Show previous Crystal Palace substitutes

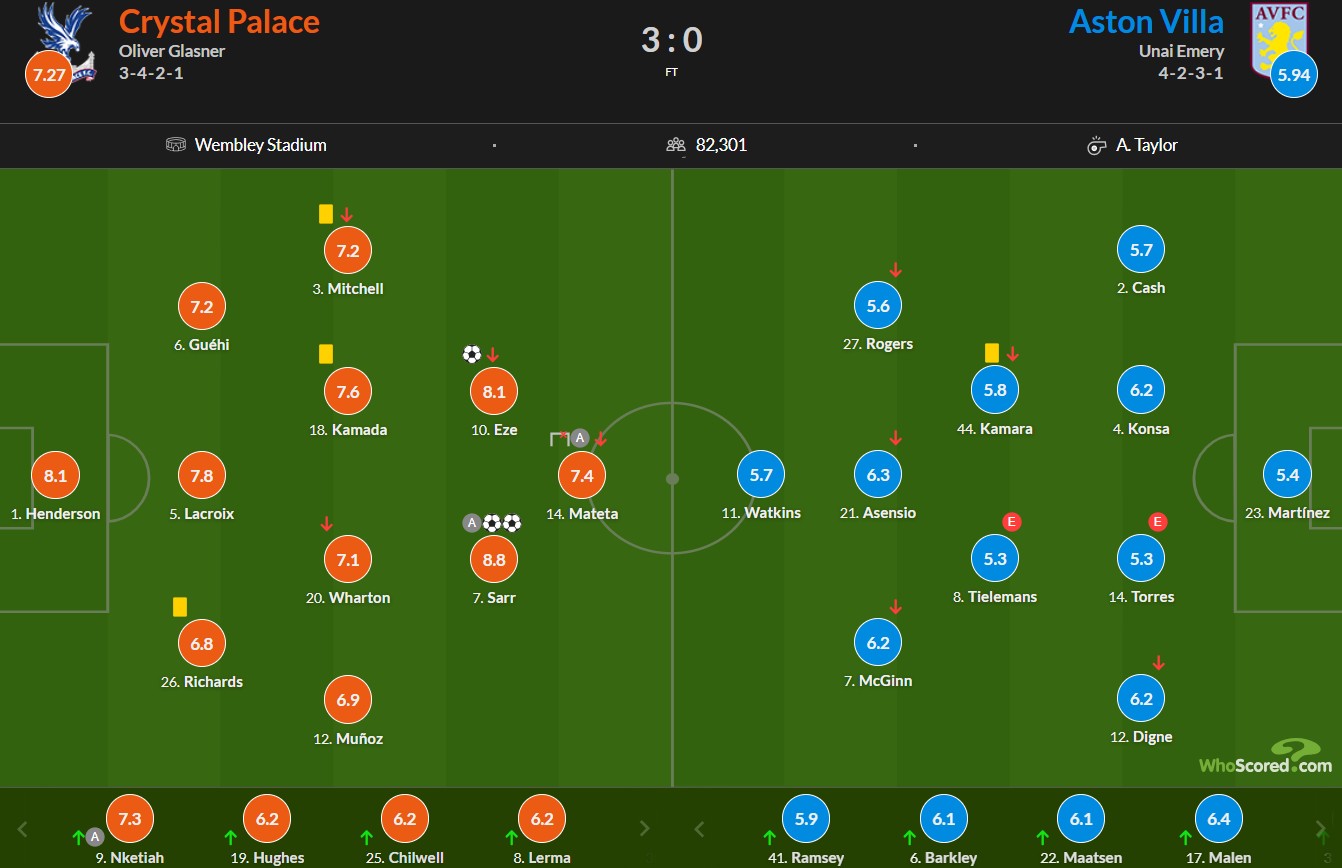coord(23,829)
